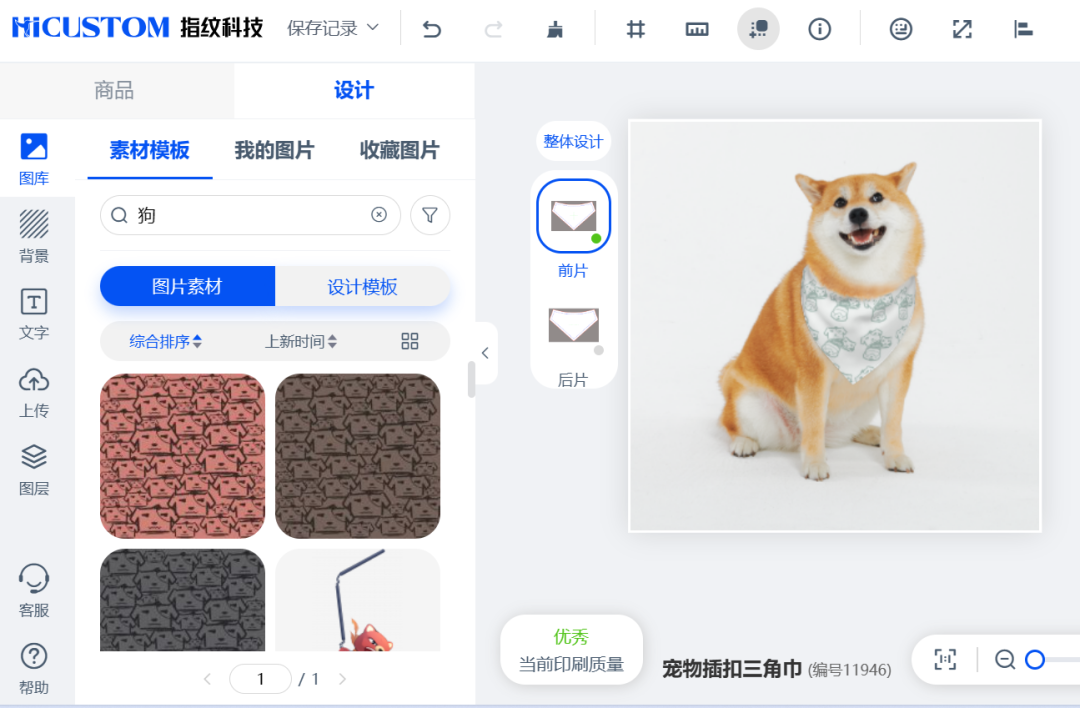Open the 收藏图片 favorites tab
Screen dimensions: 1080x708
coord(397,150)
